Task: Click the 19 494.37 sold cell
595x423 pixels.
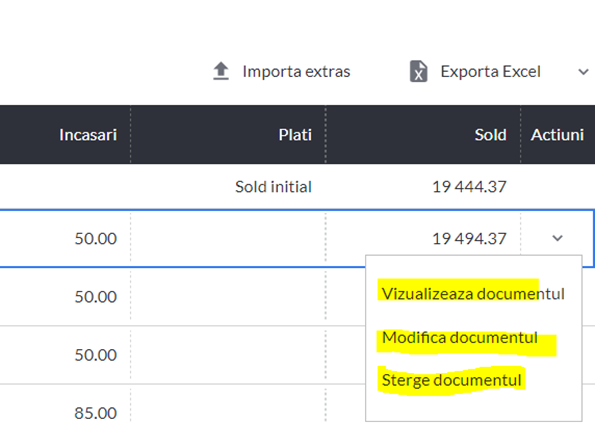Action: 469,239
